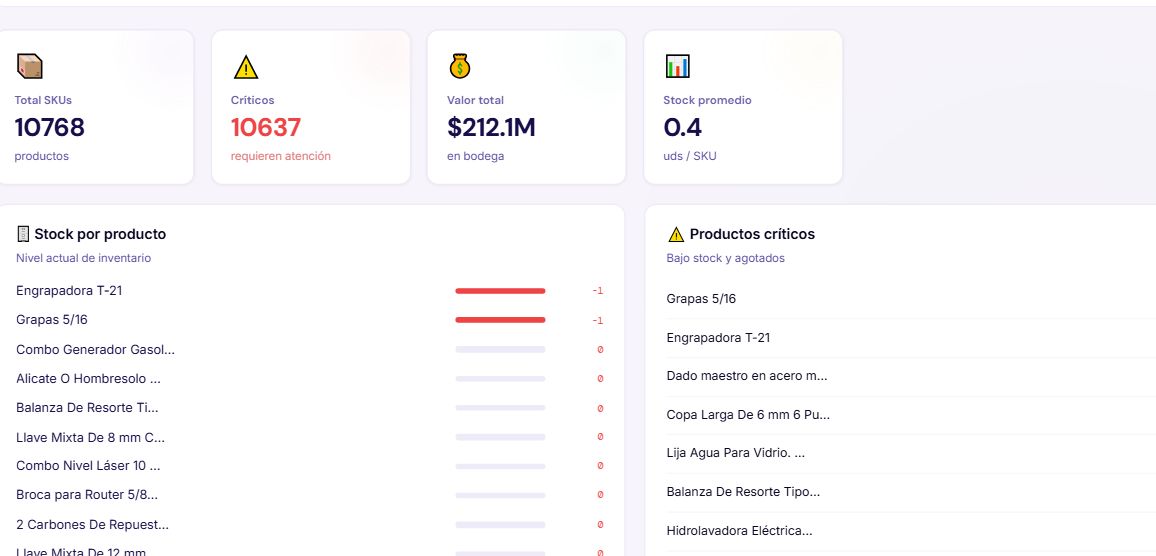Screen dimensions: 1156x556
Task: Open Grapas 5/16 in Productos críticos
Action: tap(910, 299)
